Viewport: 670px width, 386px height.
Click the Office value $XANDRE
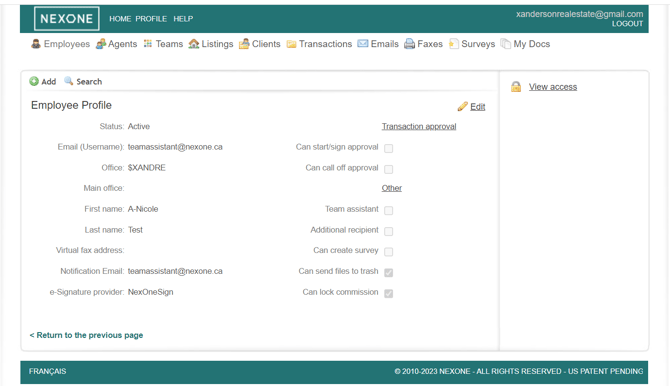147,168
